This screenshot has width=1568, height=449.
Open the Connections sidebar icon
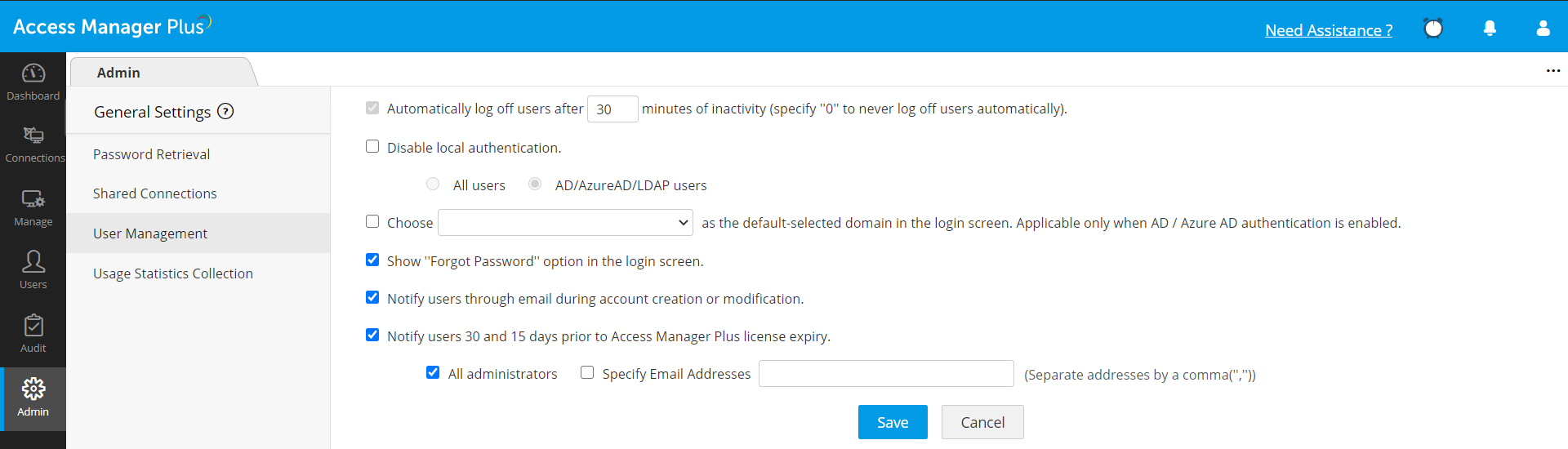[33, 136]
